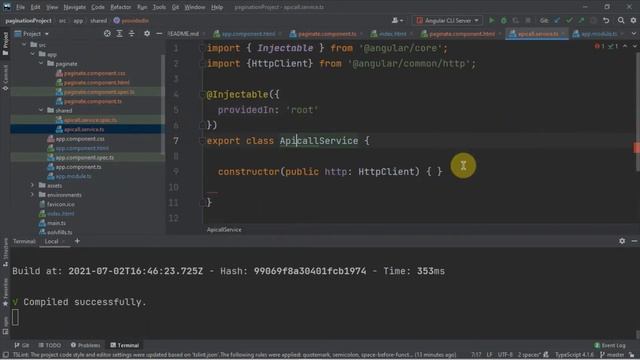Open Project panel options gear
The width and height of the screenshot is (640, 360).
pos(147,33)
